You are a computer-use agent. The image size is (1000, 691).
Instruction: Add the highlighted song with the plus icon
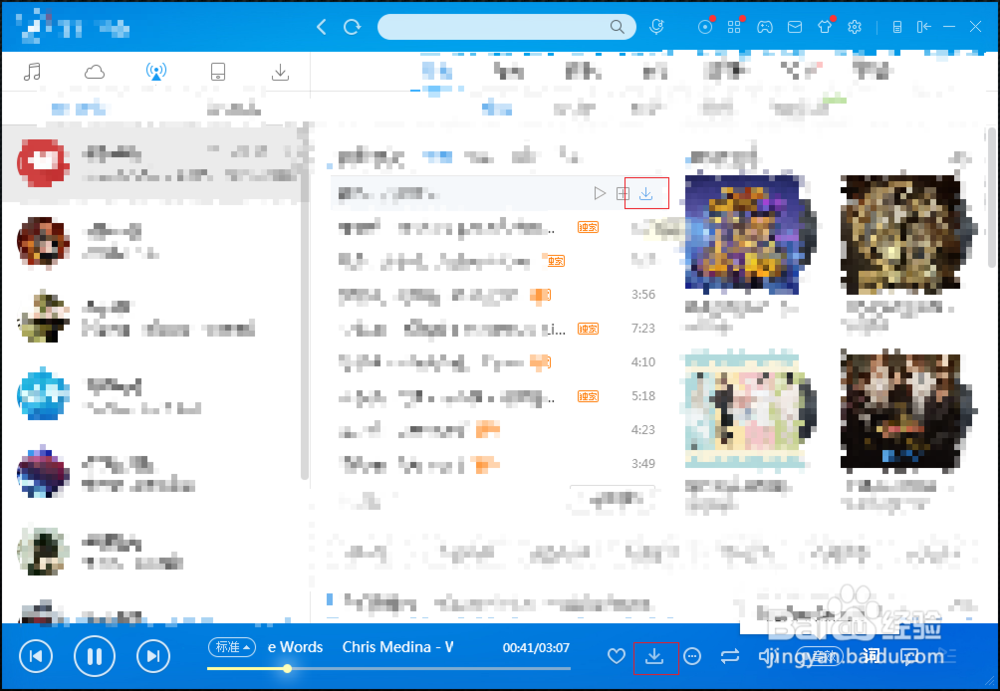coord(623,193)
